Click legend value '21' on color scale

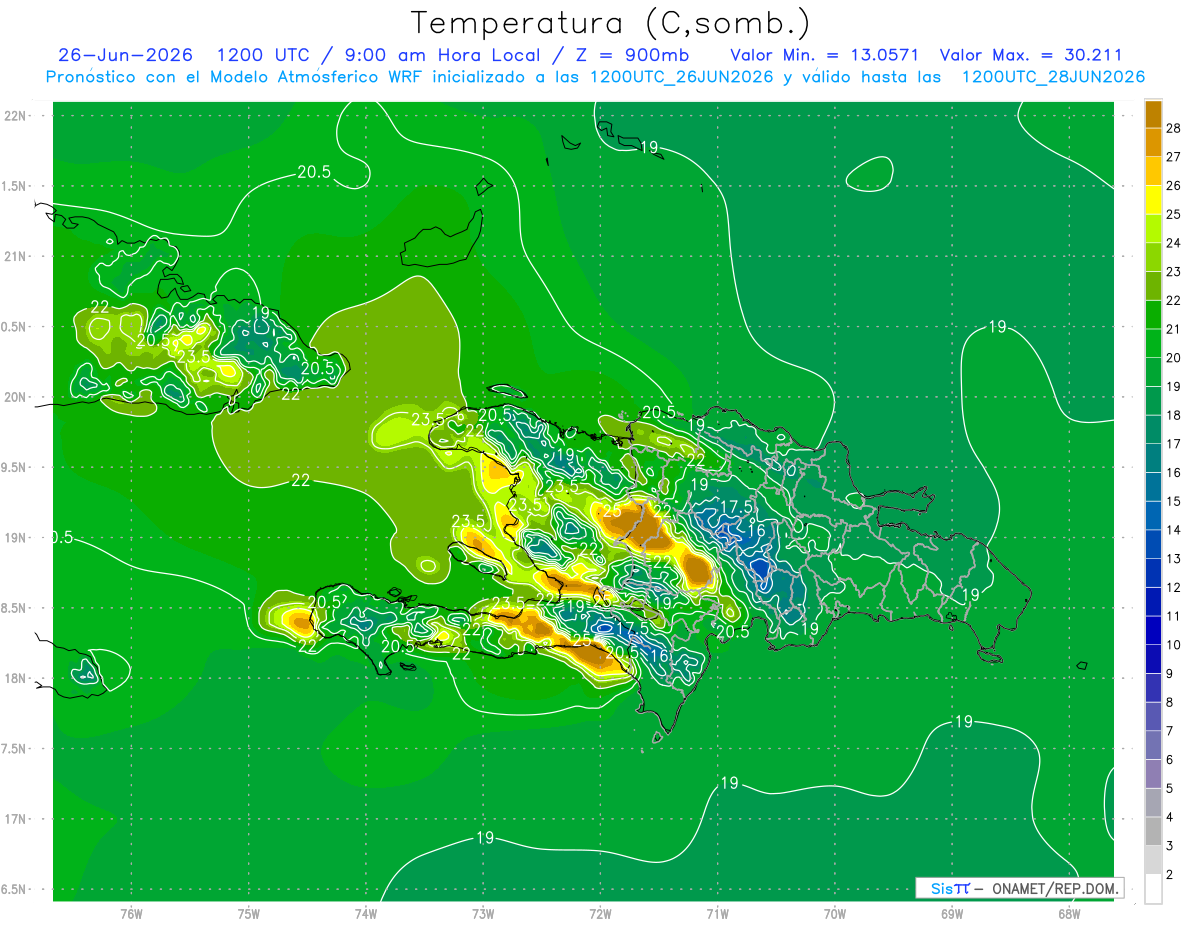[1174, 329]
